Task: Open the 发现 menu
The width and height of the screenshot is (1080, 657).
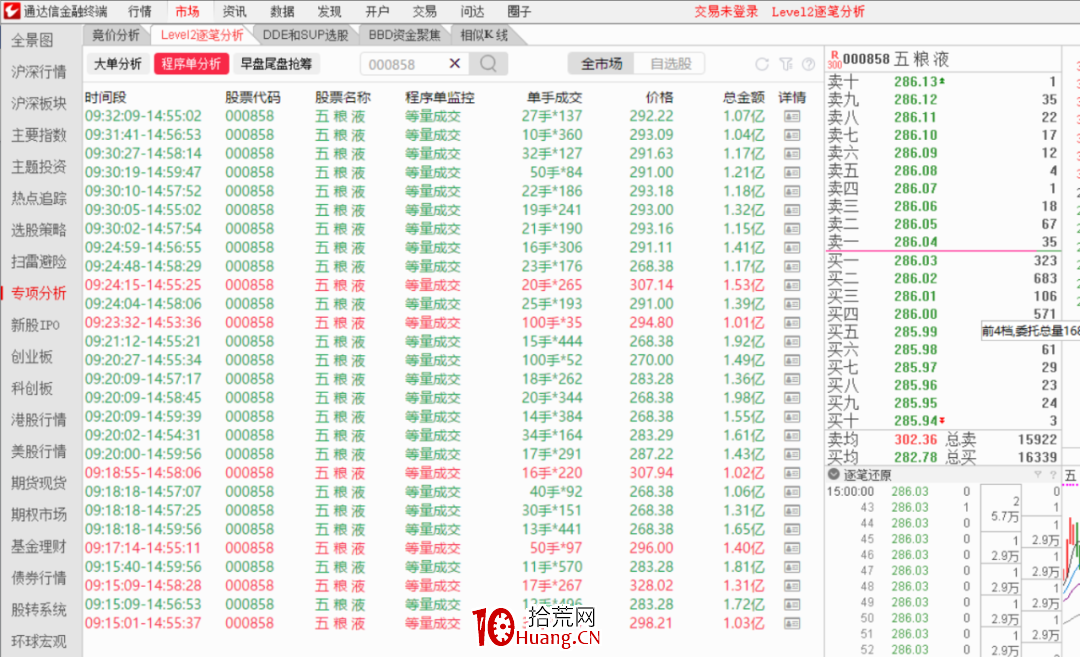Action: click(329, 11)
